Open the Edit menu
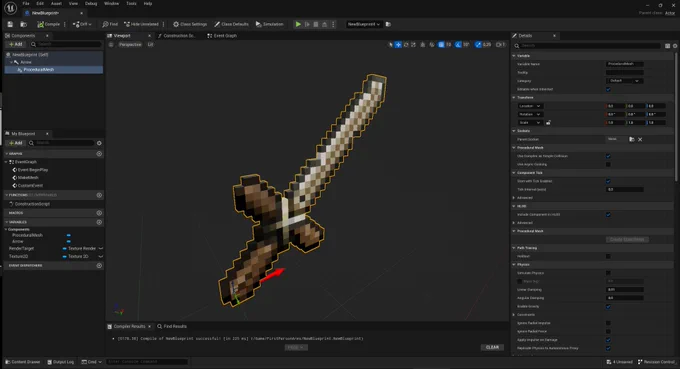 [40, 3]
